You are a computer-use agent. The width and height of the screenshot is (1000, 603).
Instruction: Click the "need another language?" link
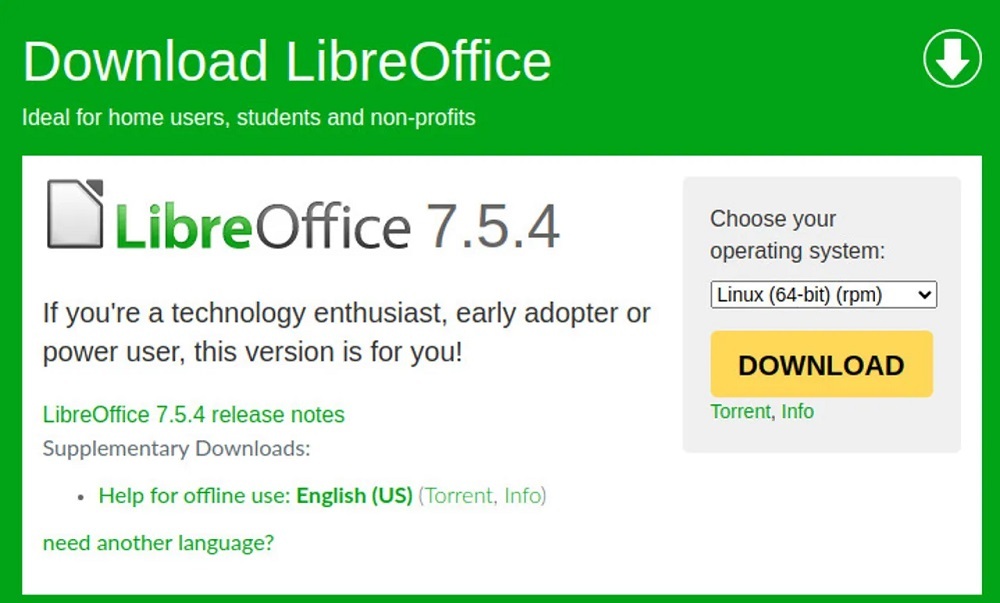(158, 543)
